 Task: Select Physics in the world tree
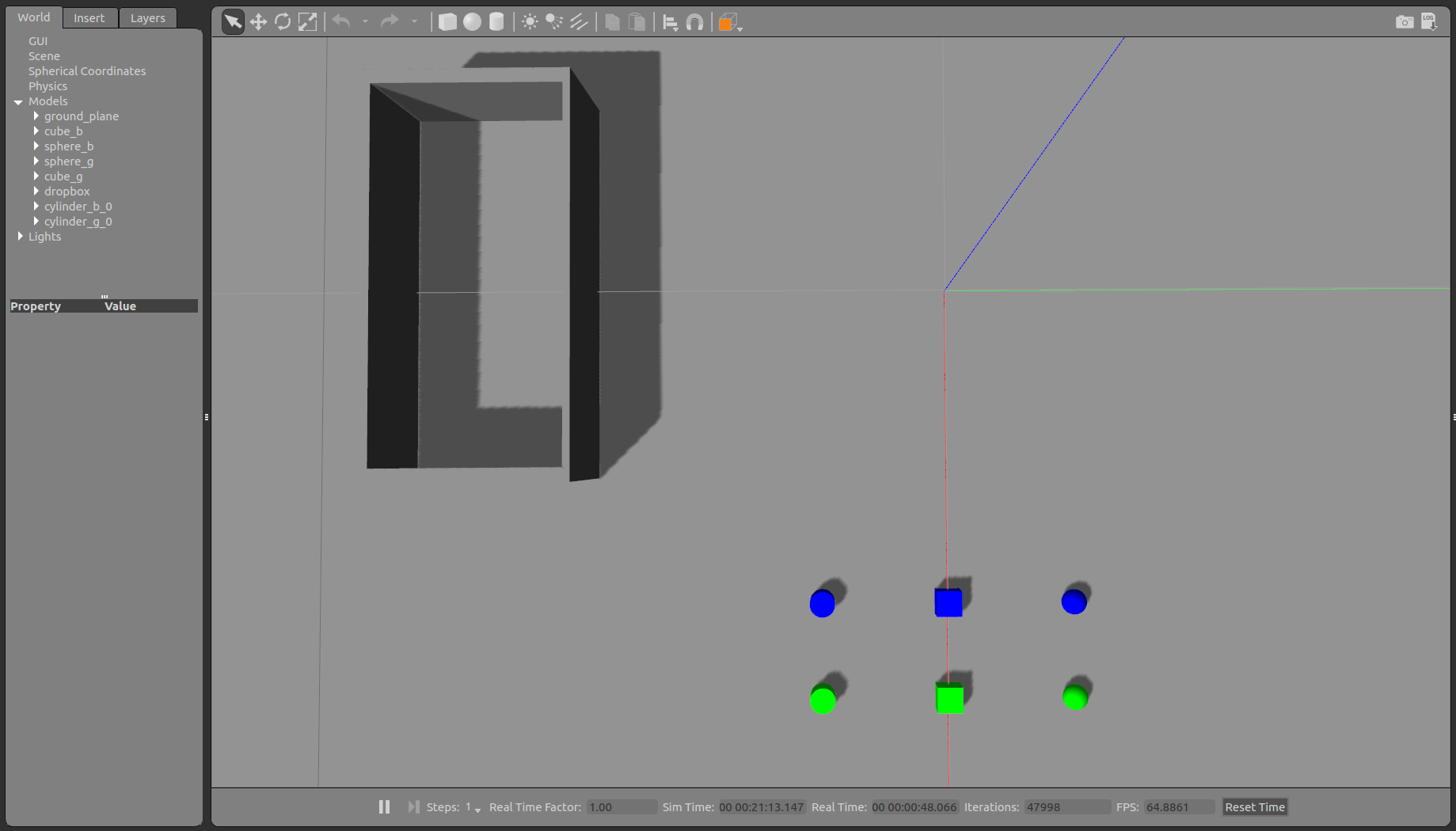(x=48, y=86)
